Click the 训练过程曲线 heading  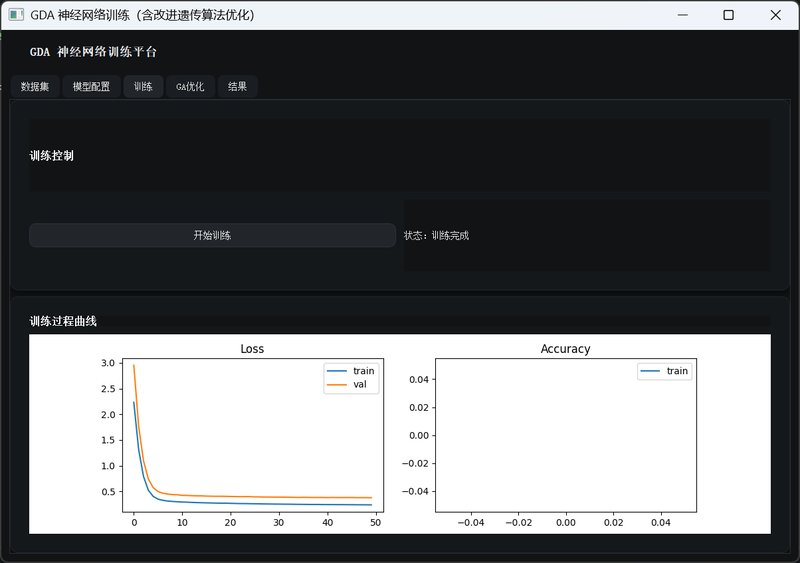coord(63,321)
